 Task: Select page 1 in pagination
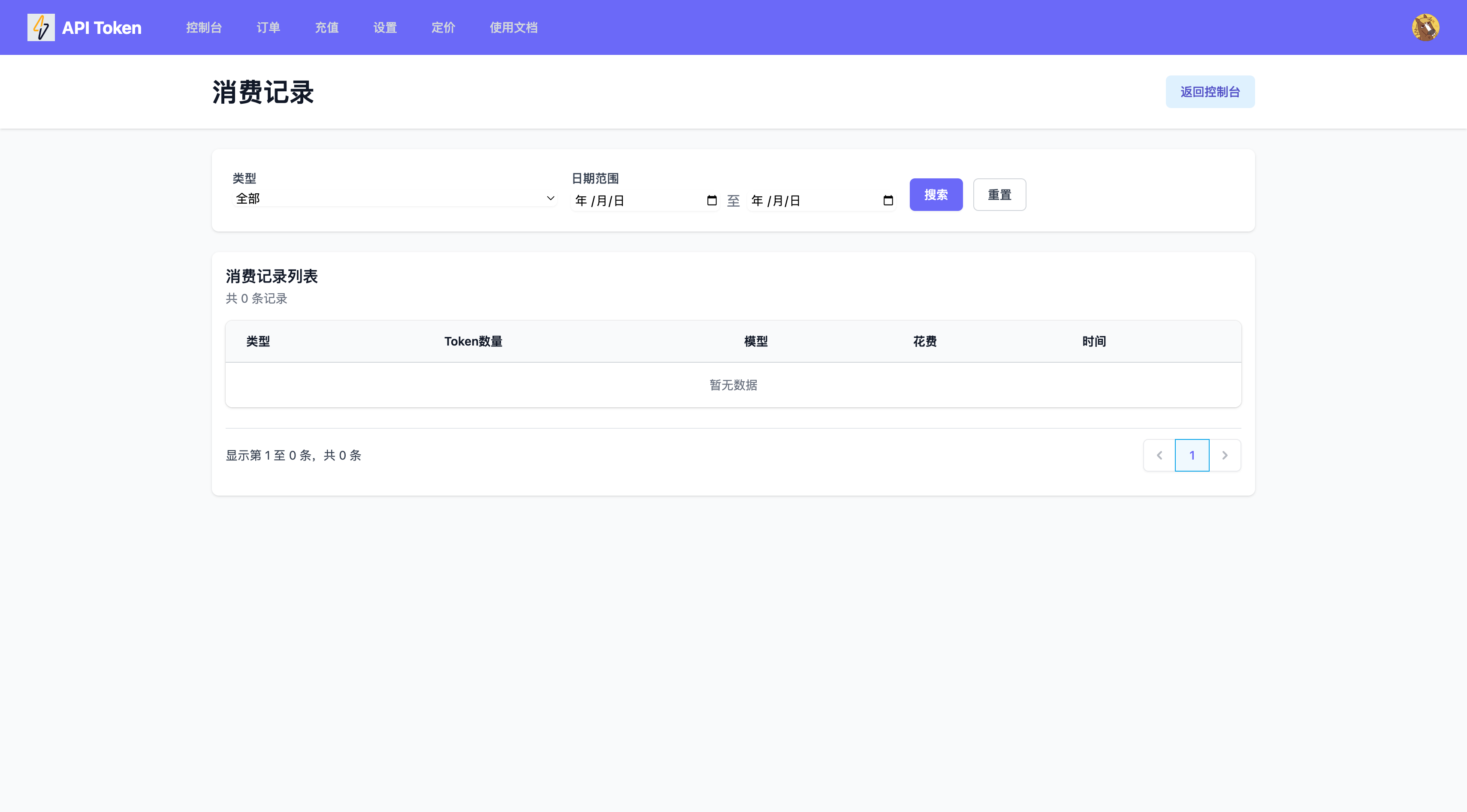point(1191,455)
